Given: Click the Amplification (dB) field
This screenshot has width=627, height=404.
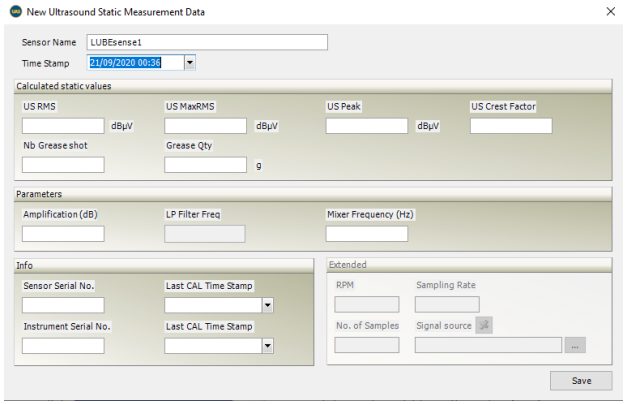Looking at the screenshot, I should (x=63, y=234).
